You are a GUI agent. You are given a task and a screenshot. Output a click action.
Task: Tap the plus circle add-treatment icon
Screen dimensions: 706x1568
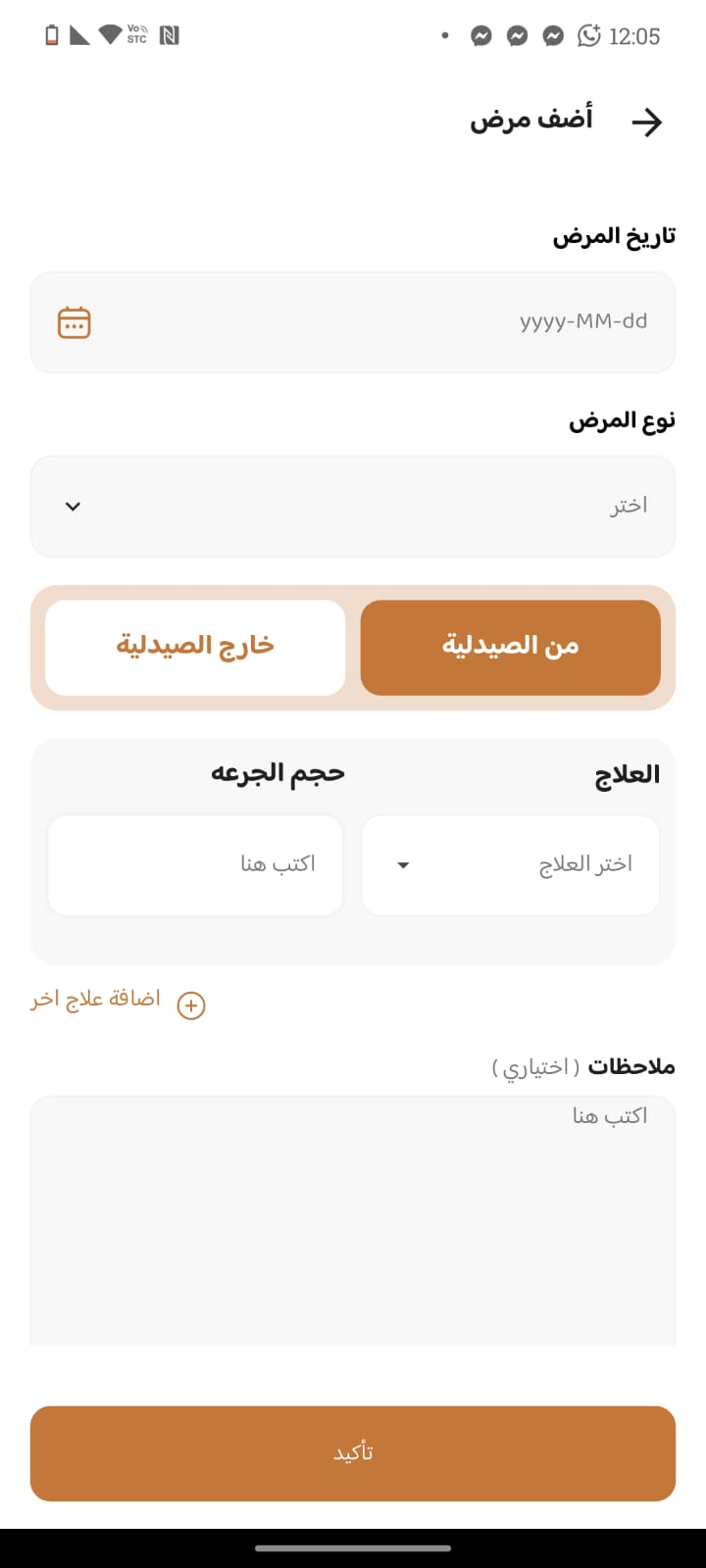tap(191, 1005)
